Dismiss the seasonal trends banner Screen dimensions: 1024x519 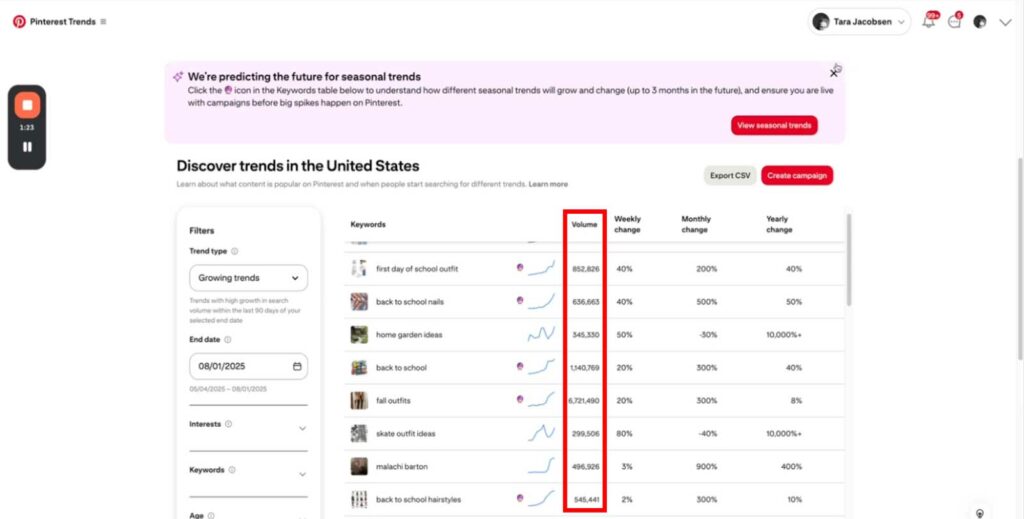click(834, 72)
